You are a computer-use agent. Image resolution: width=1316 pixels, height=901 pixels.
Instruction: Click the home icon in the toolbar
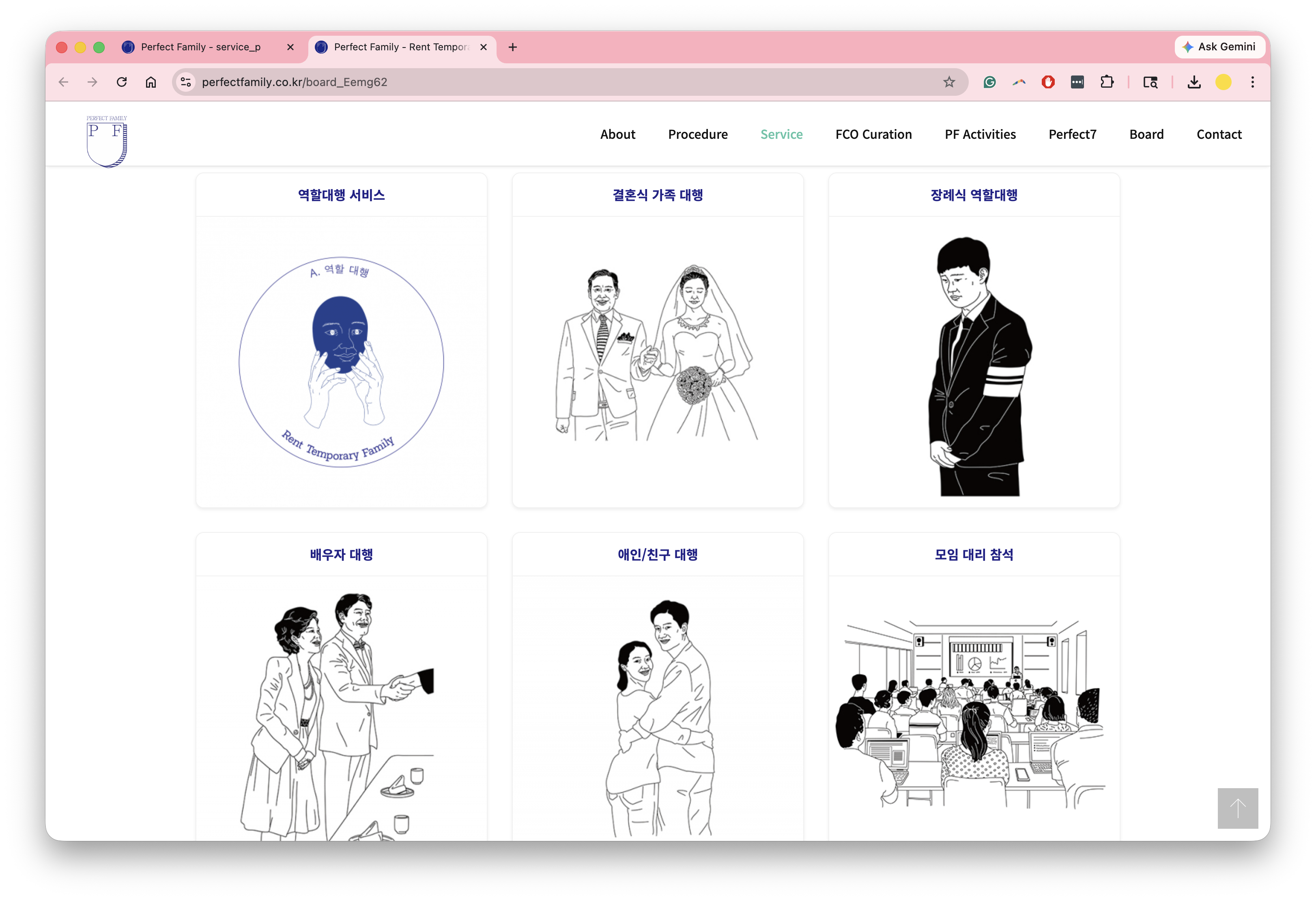[x=151, y=82]
